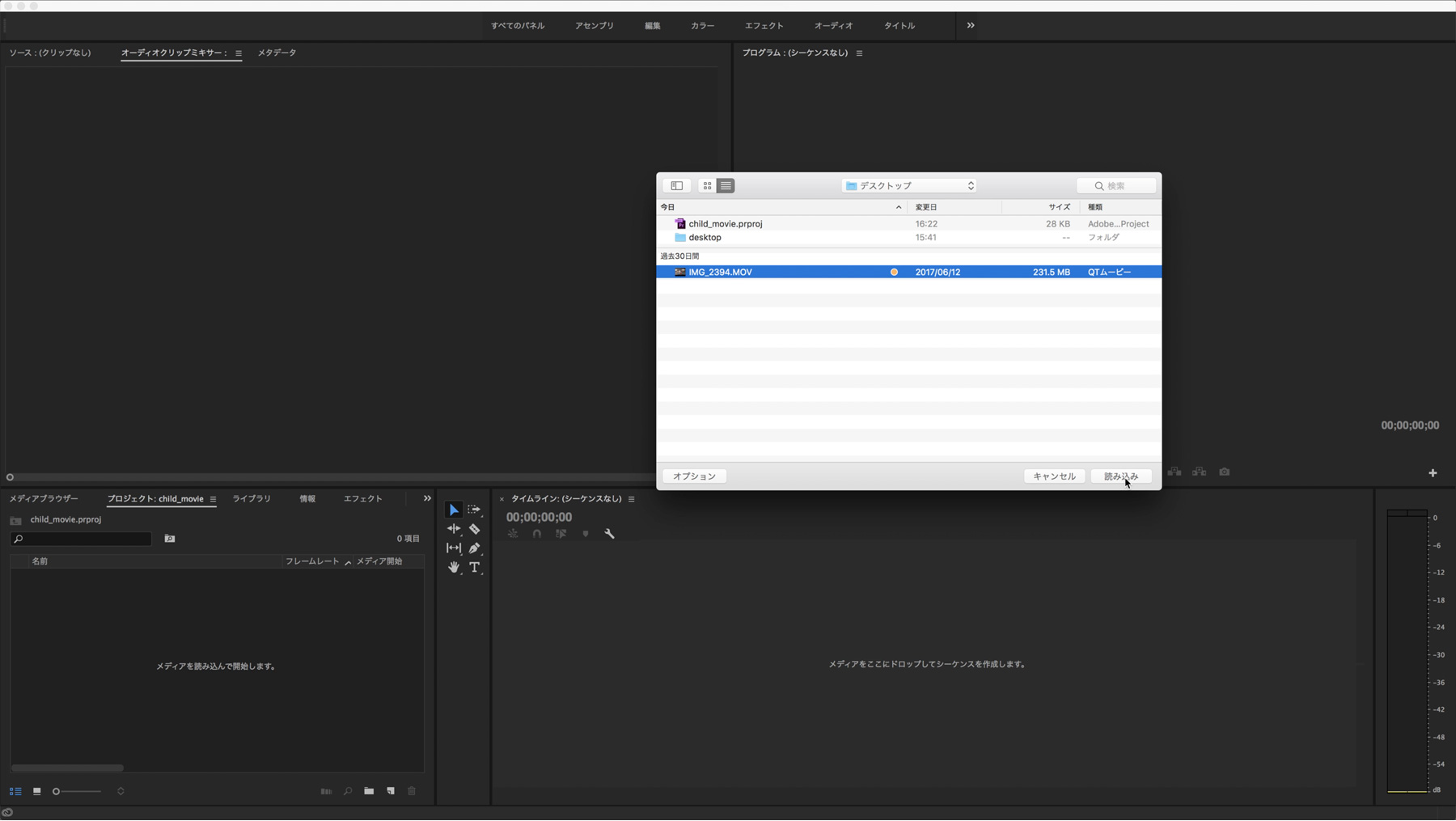Open カラー workspace
This screenshot has width=1456, height=821.
(702, 26)
